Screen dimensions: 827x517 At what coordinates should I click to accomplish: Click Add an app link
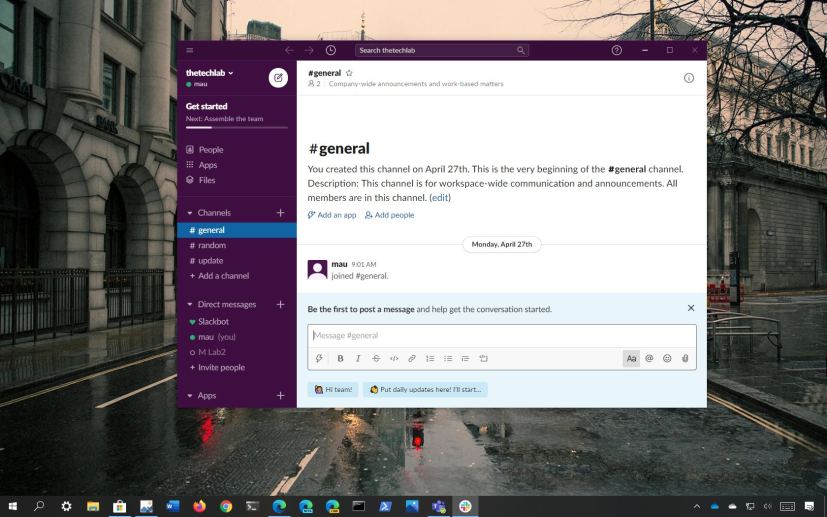(x=332, y=215)
